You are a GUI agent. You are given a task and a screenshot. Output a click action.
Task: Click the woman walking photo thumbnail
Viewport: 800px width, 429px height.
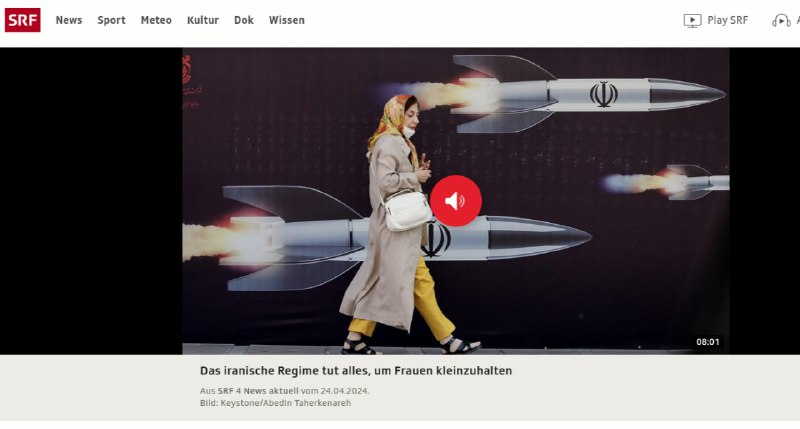[456, 201]
